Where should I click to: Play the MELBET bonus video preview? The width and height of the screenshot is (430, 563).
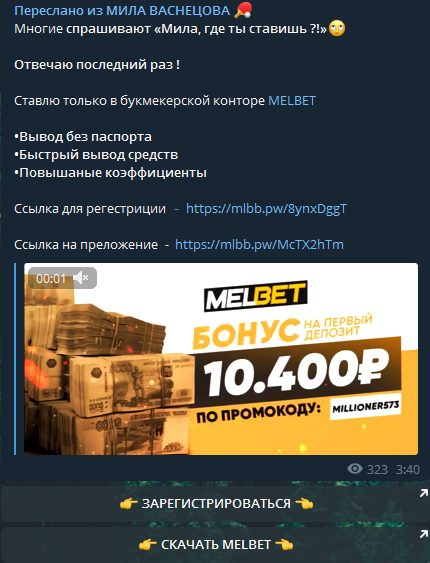221,359
